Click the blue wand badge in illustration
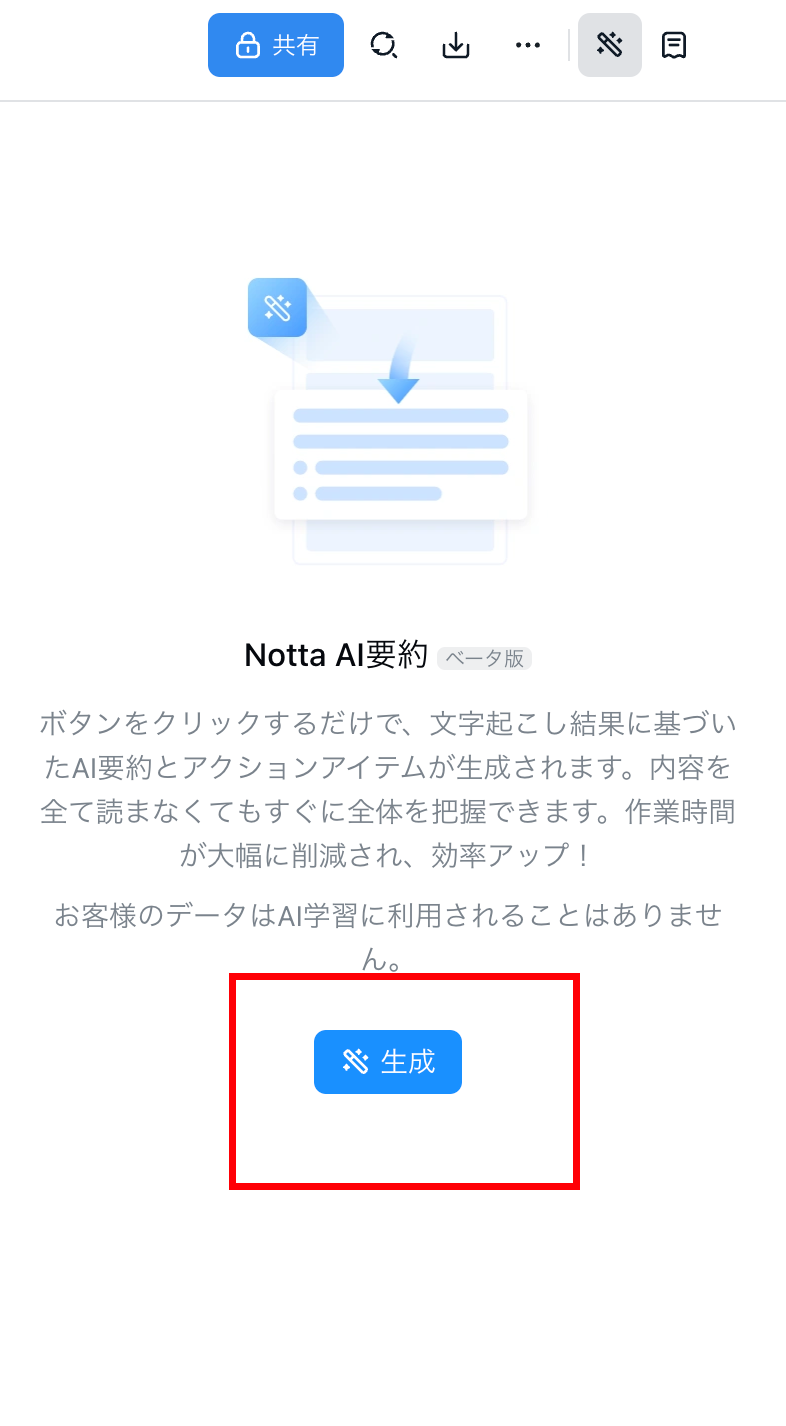The image size is (786, 1426). click(x=277, y=307)
